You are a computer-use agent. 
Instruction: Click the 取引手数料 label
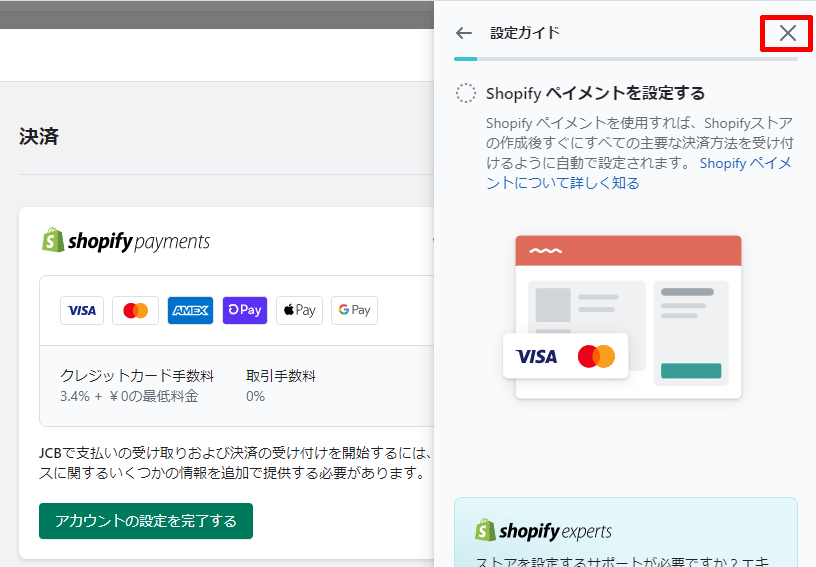coord(280,376)
